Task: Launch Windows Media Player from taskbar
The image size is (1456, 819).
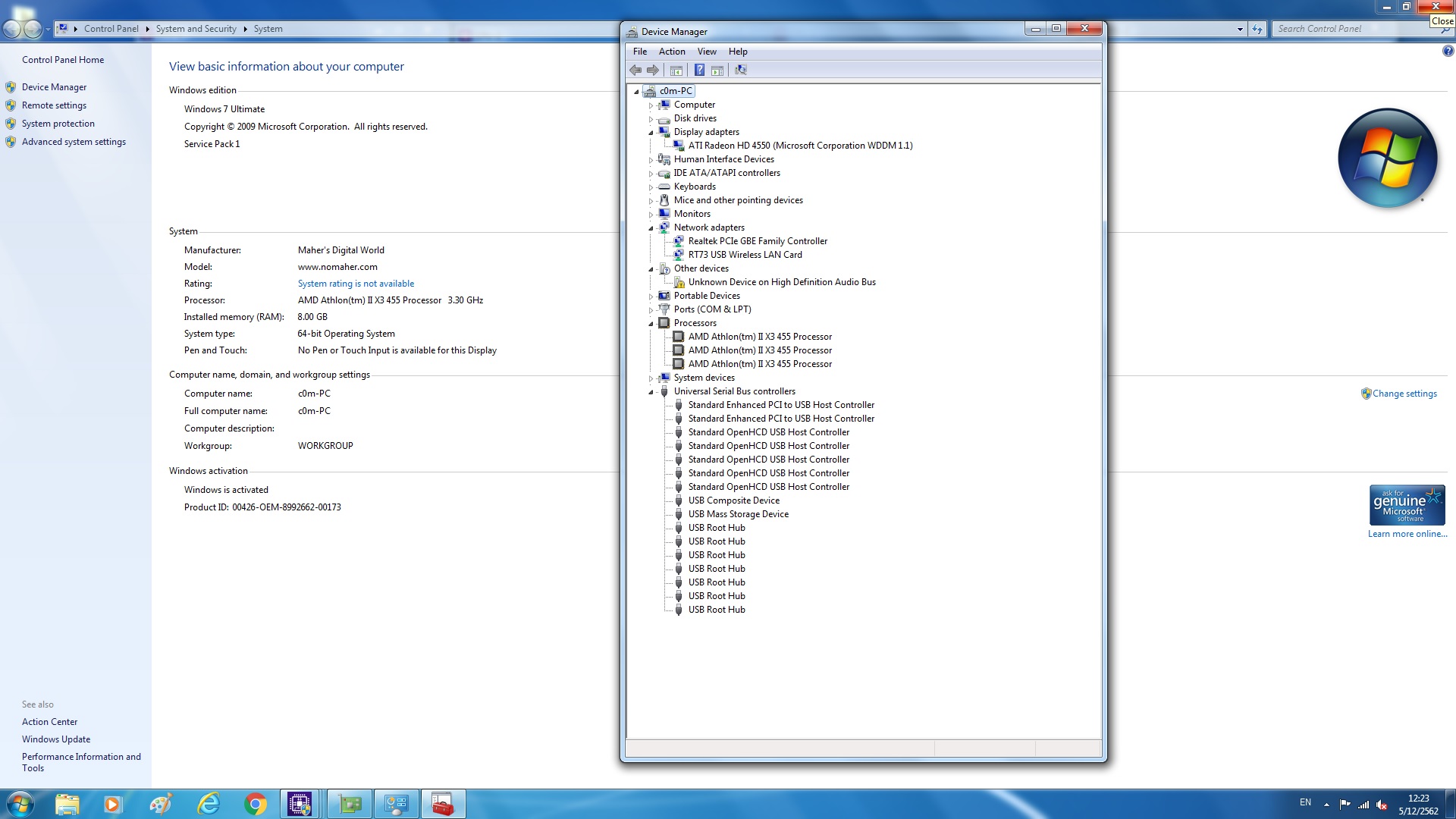Action: click(113, 804)
